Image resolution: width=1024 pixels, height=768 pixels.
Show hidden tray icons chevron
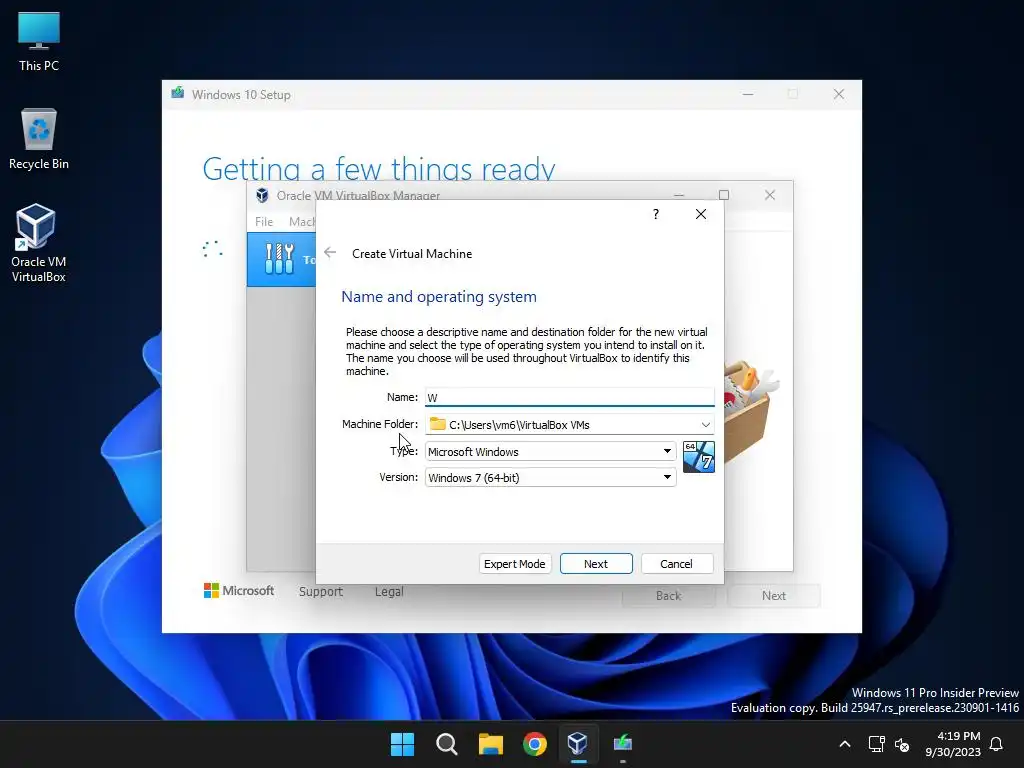[844, 744]
